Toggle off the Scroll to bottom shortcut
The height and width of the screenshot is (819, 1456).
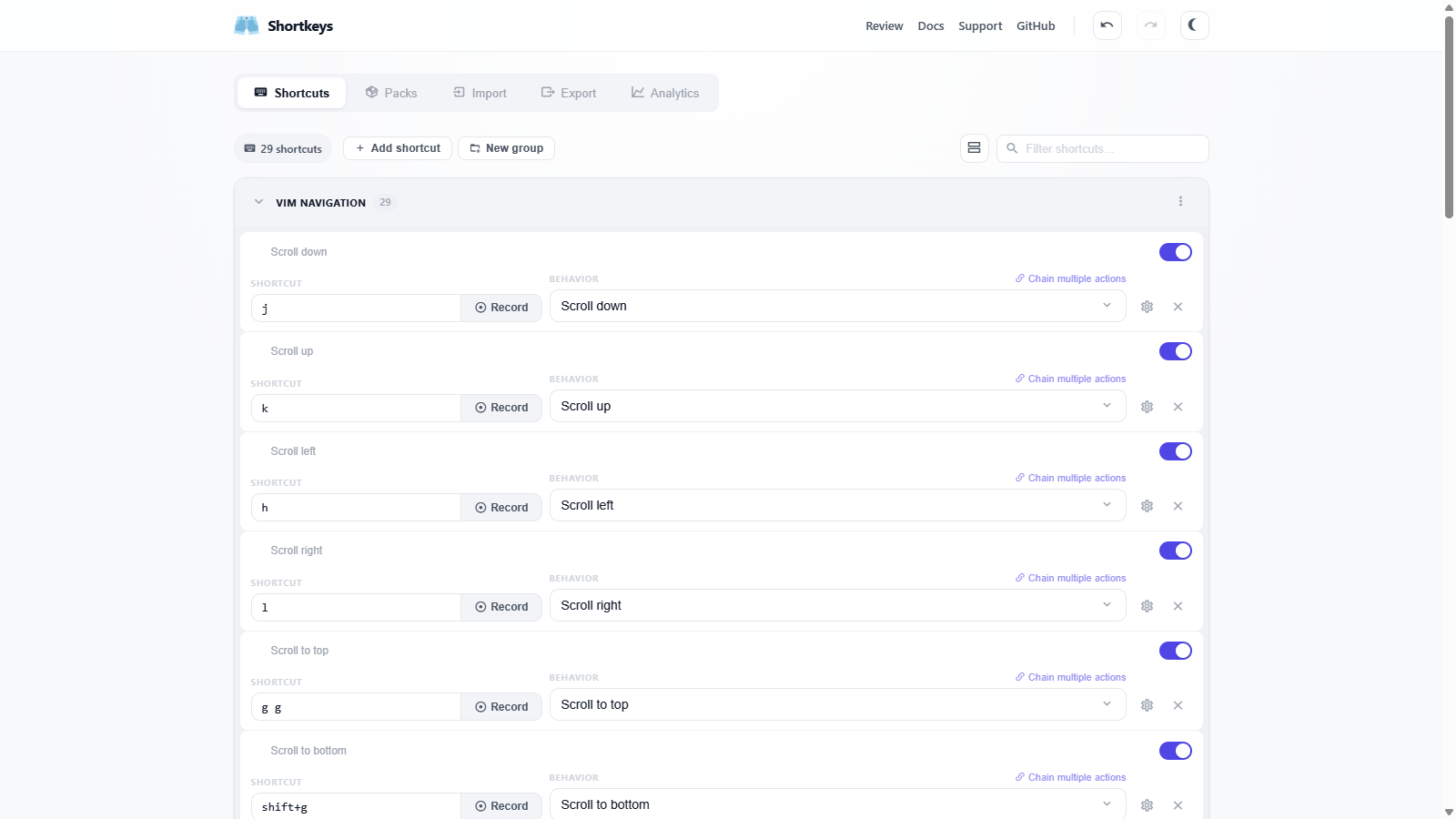1175,751
